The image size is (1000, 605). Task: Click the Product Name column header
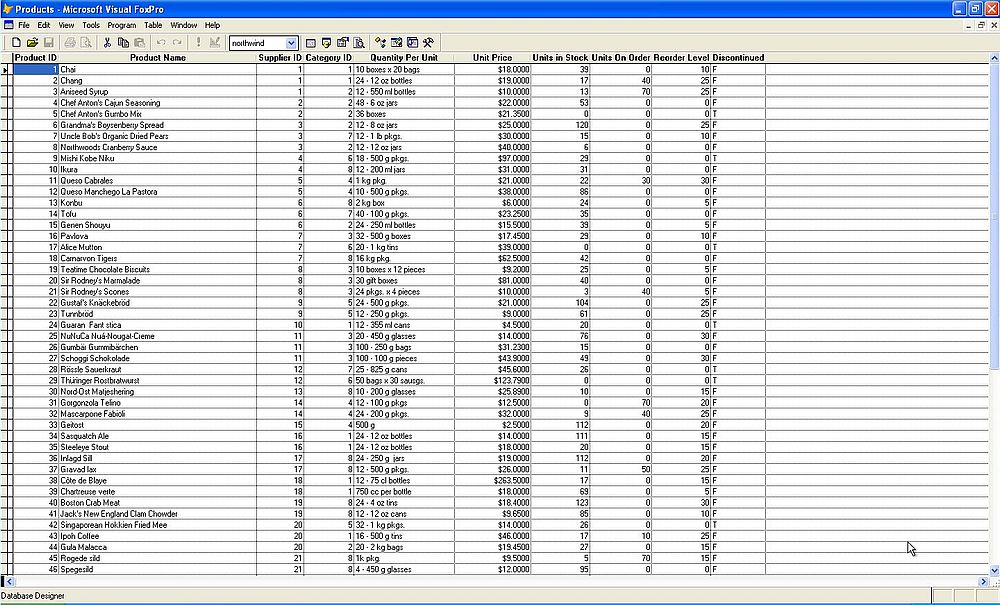point(158,57)
